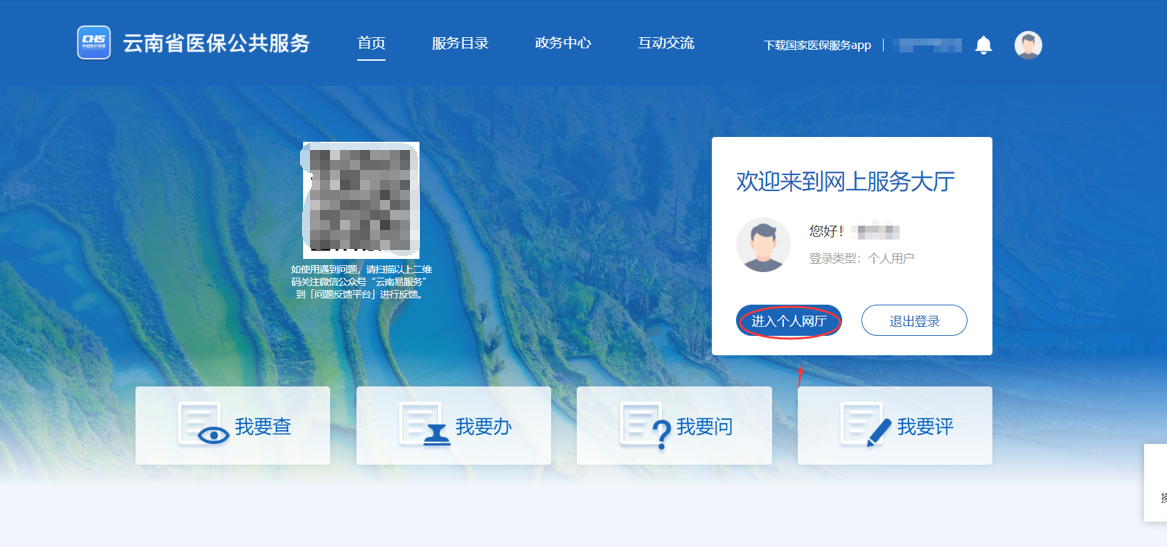
Task: Open the 我要办 card
Action: coord(453,426)
